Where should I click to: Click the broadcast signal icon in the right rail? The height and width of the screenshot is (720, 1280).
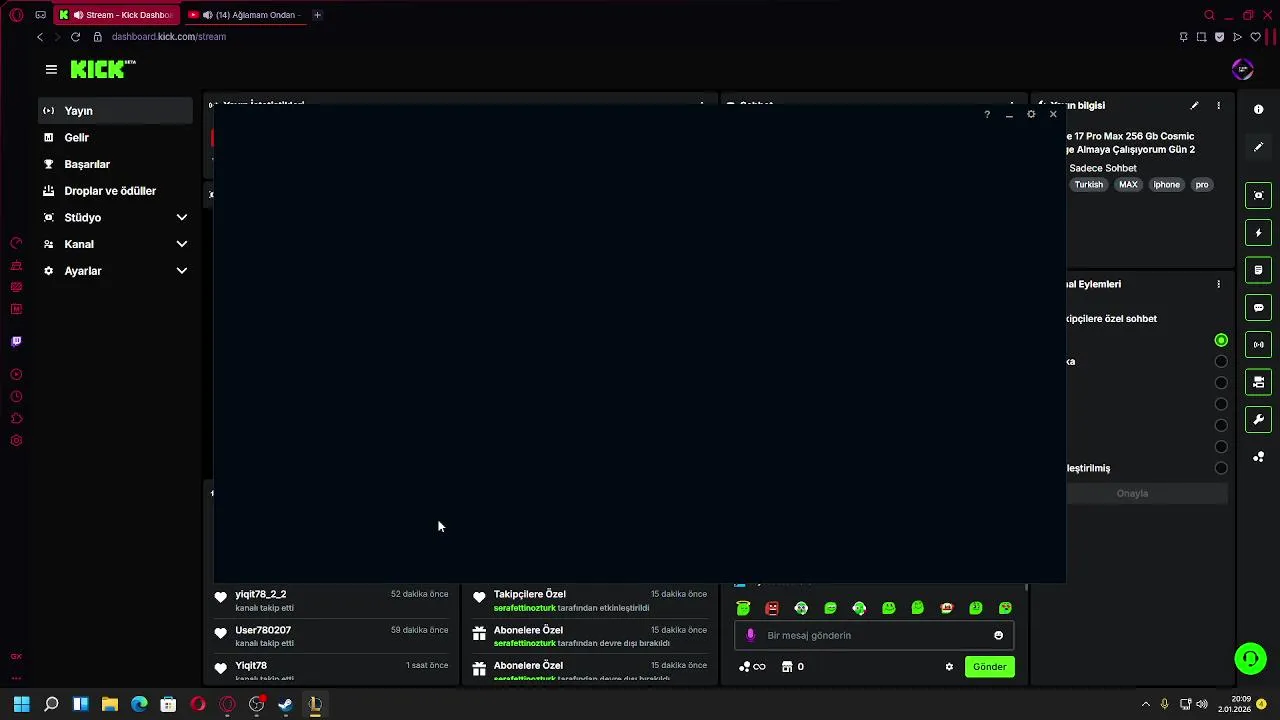[1259, 345]
